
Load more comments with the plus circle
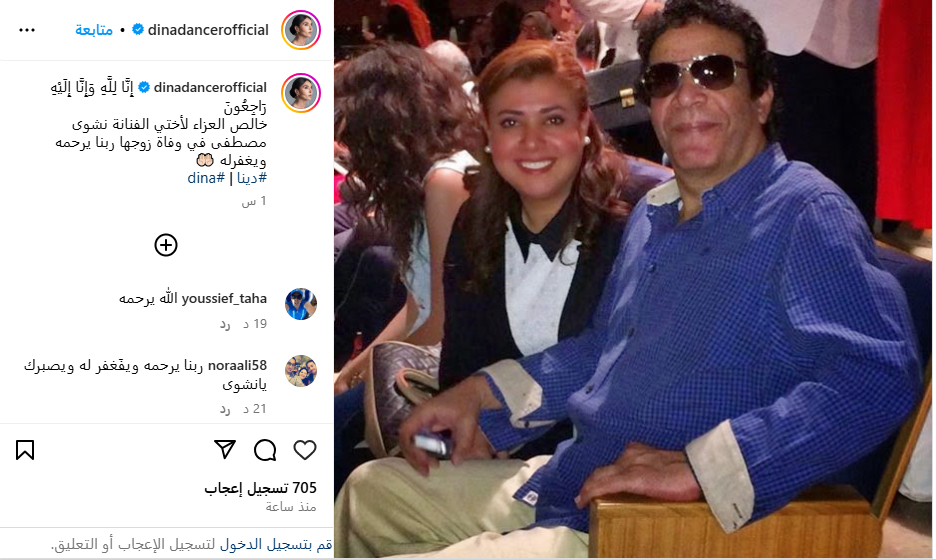166,245
